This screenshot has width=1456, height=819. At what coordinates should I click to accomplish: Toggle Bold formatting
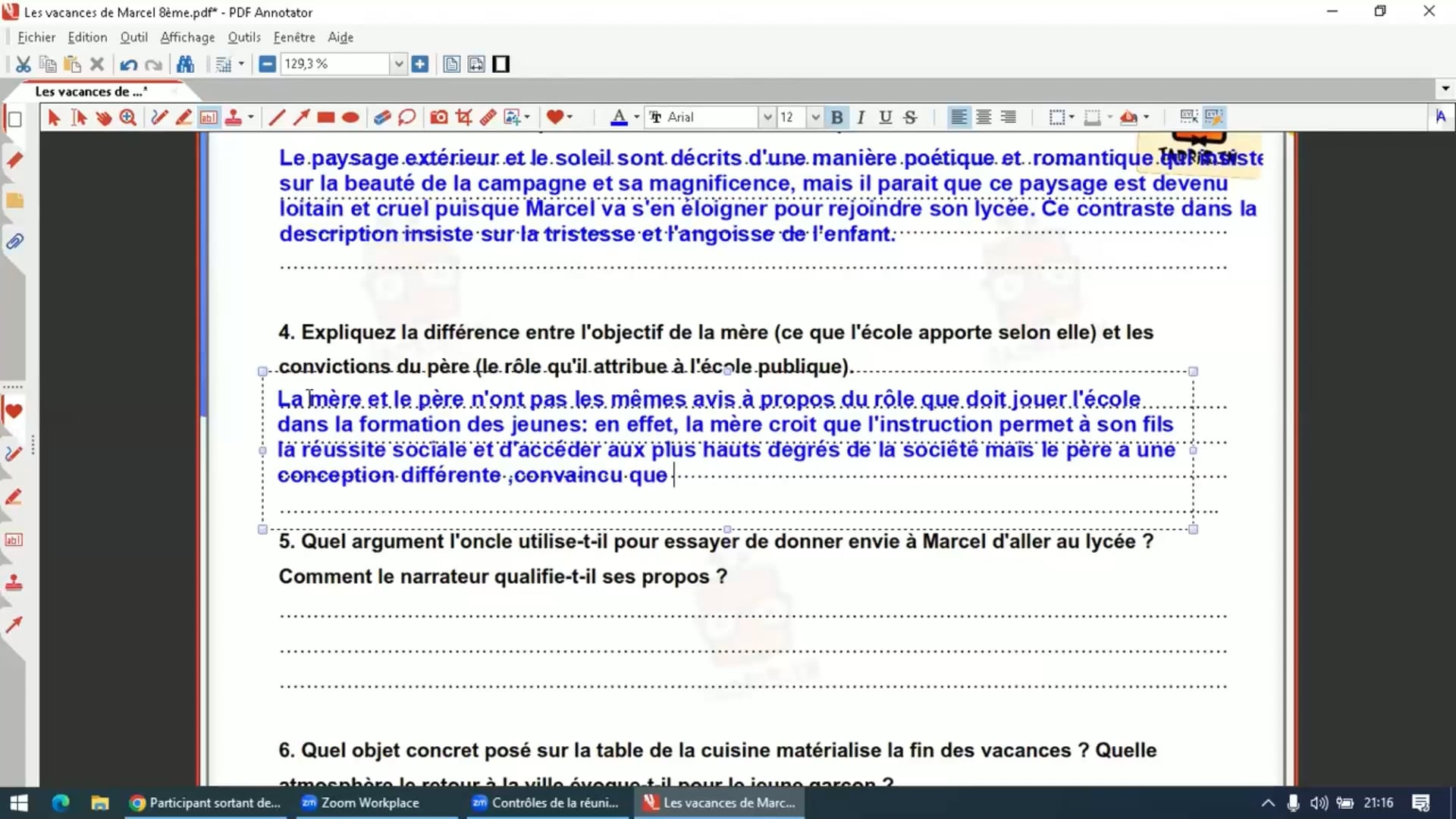(x=837, y=118)
